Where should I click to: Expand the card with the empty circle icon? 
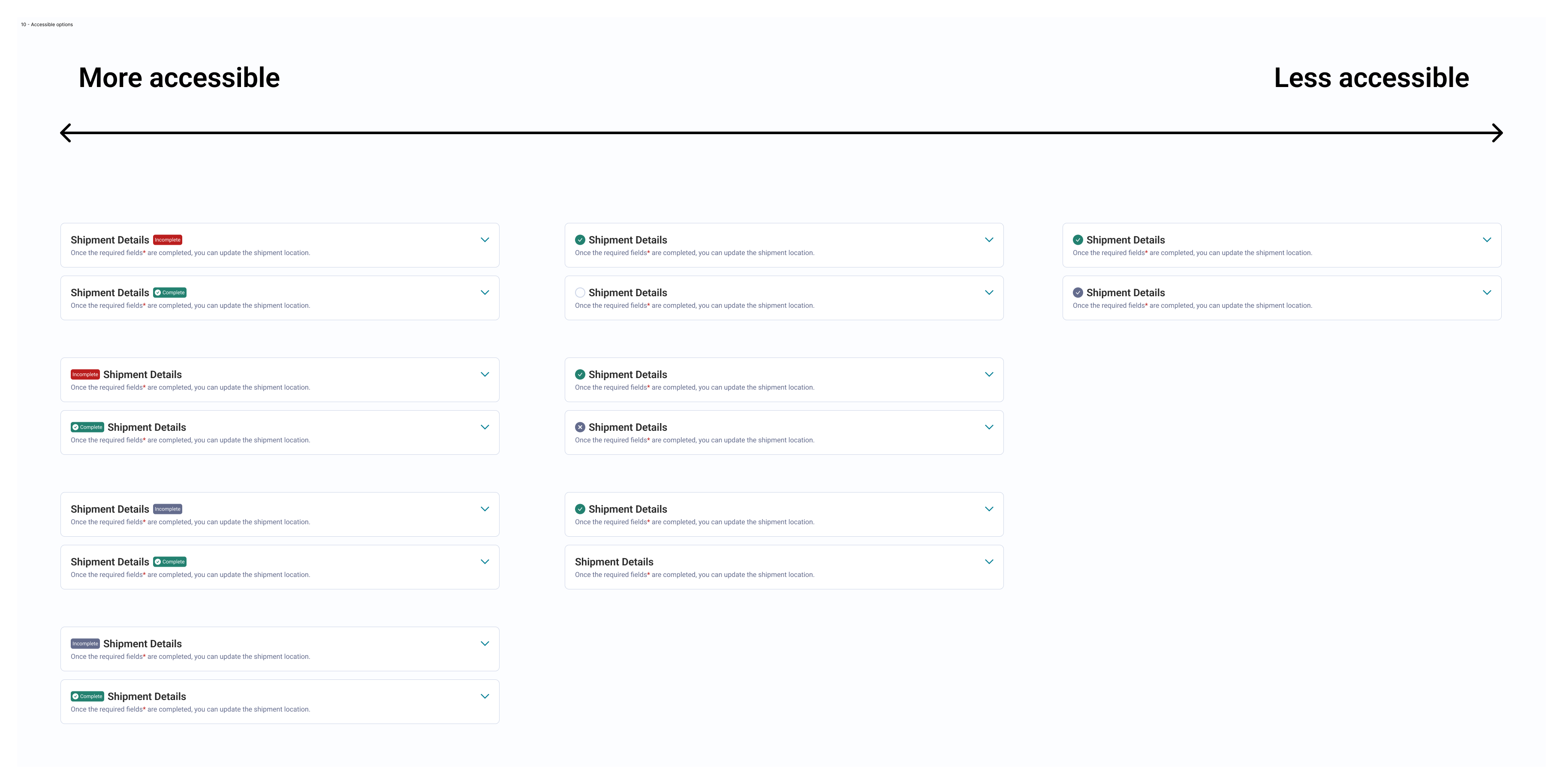click(989, 292)
